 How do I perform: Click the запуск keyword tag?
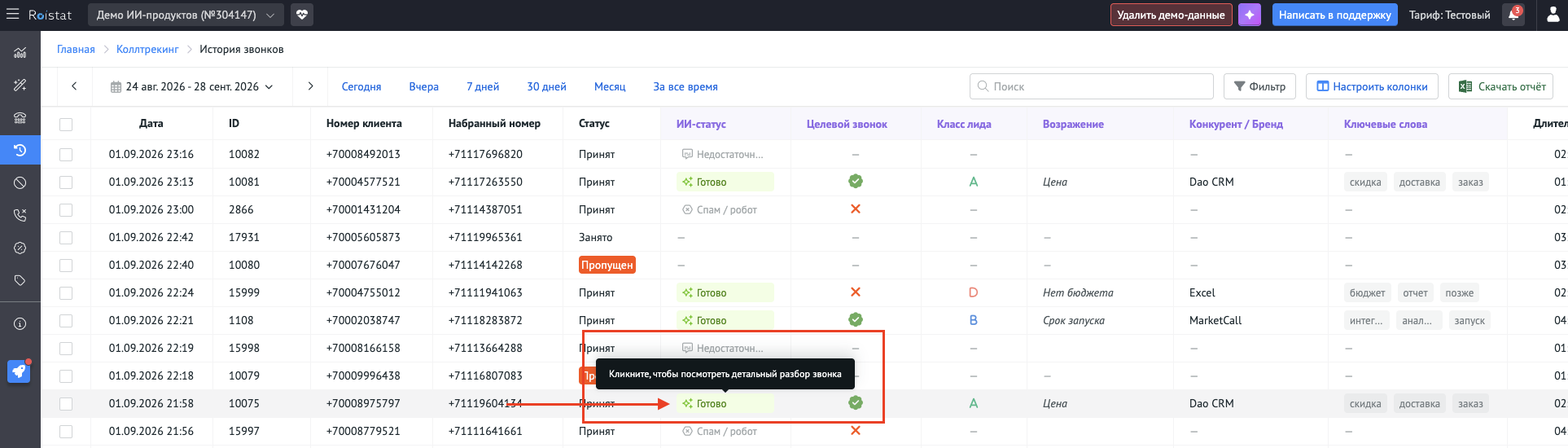[1469, 321]
